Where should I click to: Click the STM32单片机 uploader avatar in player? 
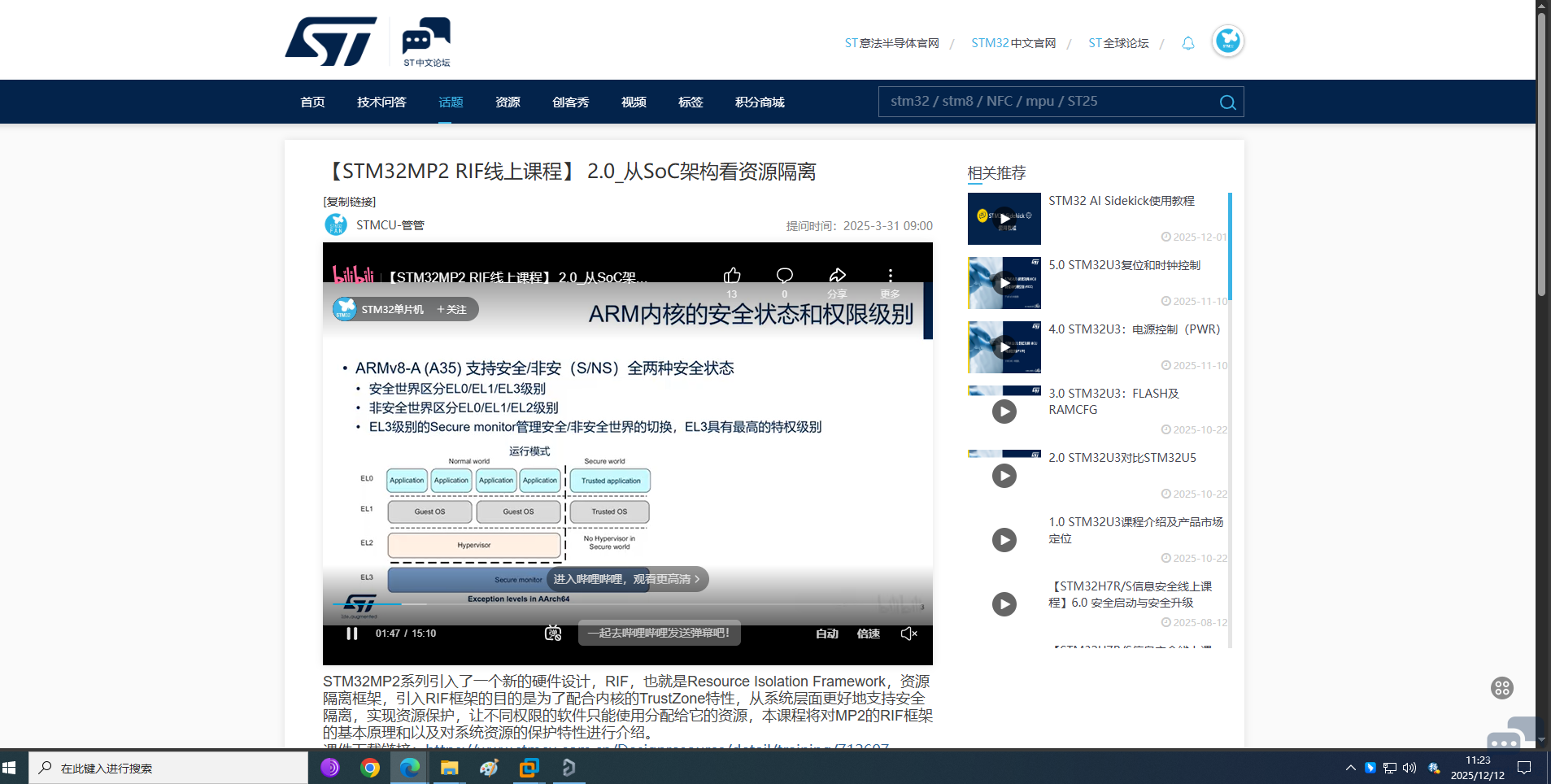click(345, 309)
